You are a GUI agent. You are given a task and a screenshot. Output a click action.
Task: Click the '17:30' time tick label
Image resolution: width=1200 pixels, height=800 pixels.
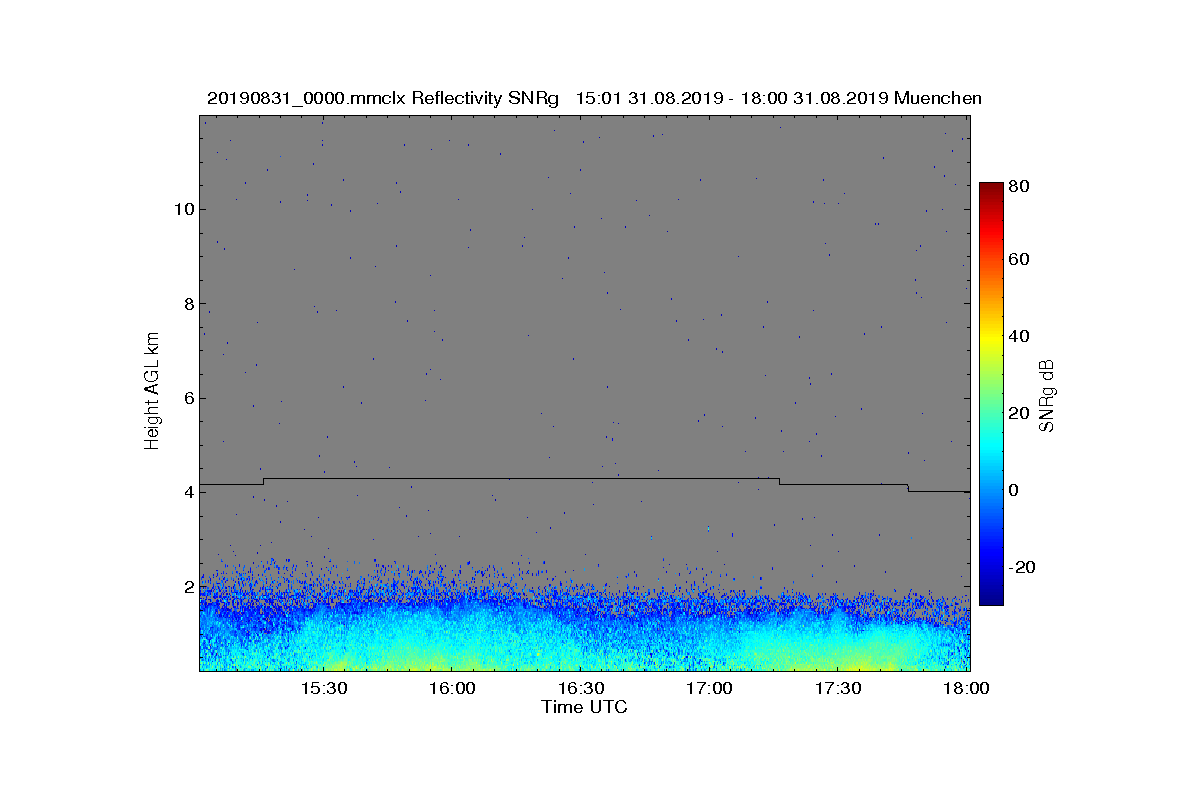point(839,688)
